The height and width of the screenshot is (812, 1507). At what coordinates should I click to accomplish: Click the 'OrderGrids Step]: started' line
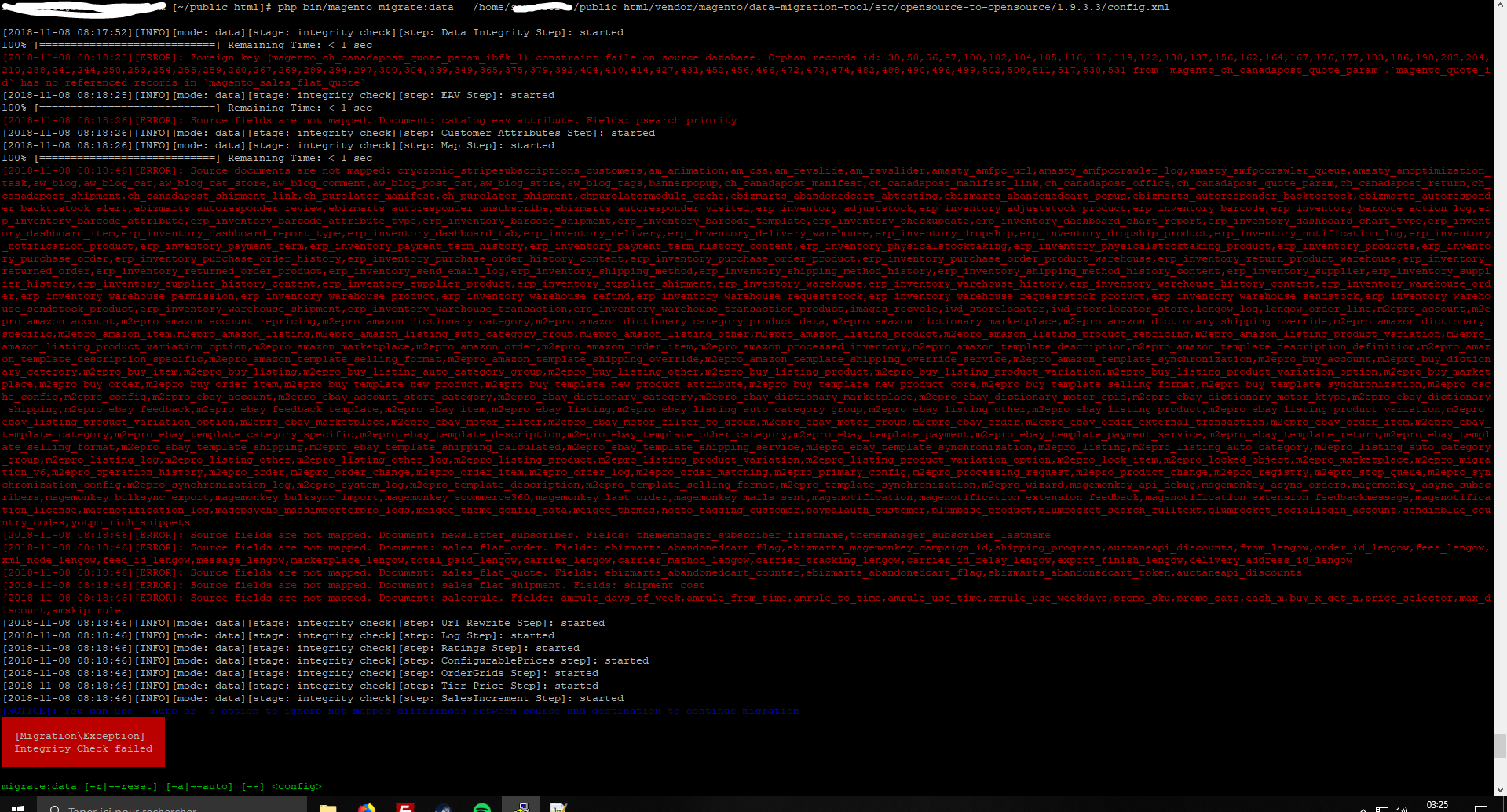click(300, 673)
